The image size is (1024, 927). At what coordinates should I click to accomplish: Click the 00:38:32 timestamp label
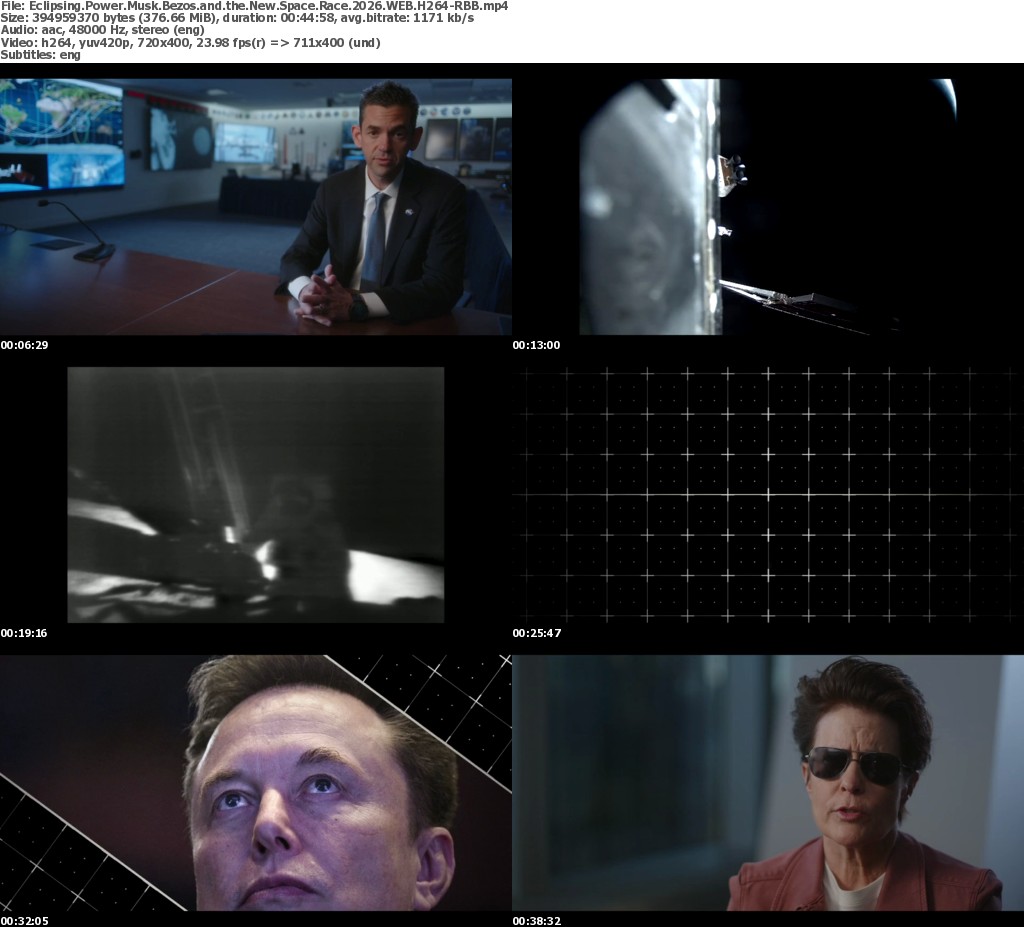pyautogui.click(x=537, y=921)
